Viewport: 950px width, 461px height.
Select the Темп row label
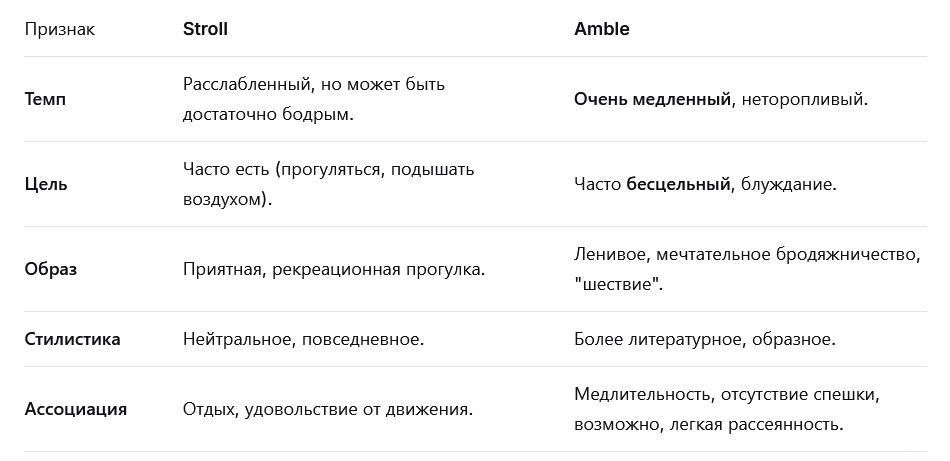(45, 99)
